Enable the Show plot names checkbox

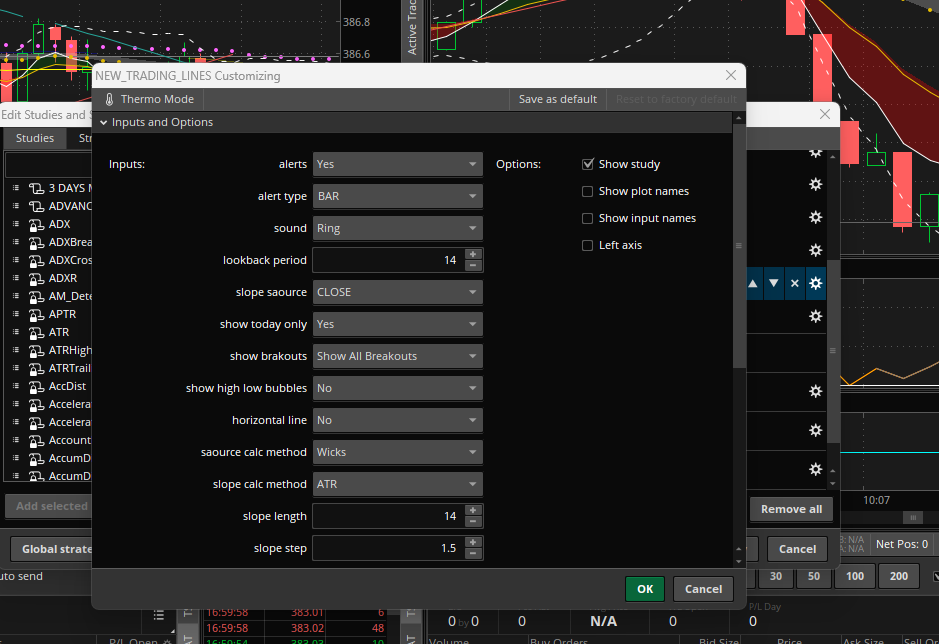pos(588,191)
